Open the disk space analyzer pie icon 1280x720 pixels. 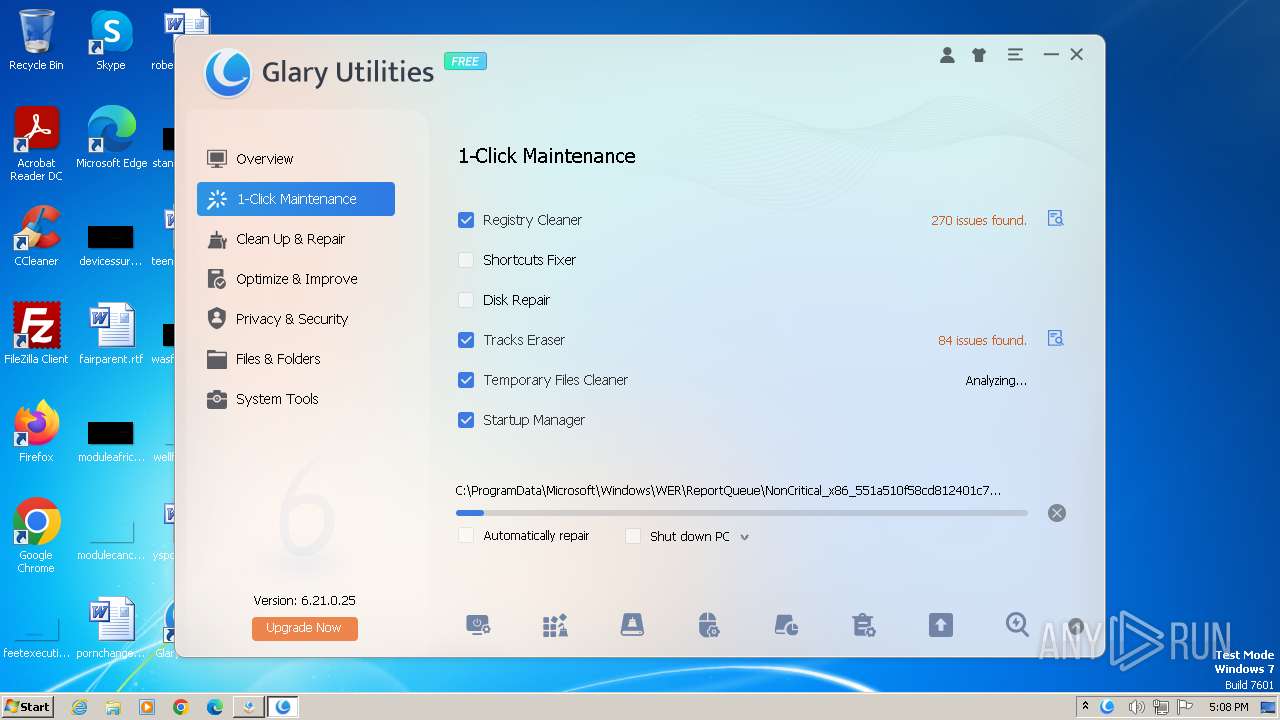786,626
